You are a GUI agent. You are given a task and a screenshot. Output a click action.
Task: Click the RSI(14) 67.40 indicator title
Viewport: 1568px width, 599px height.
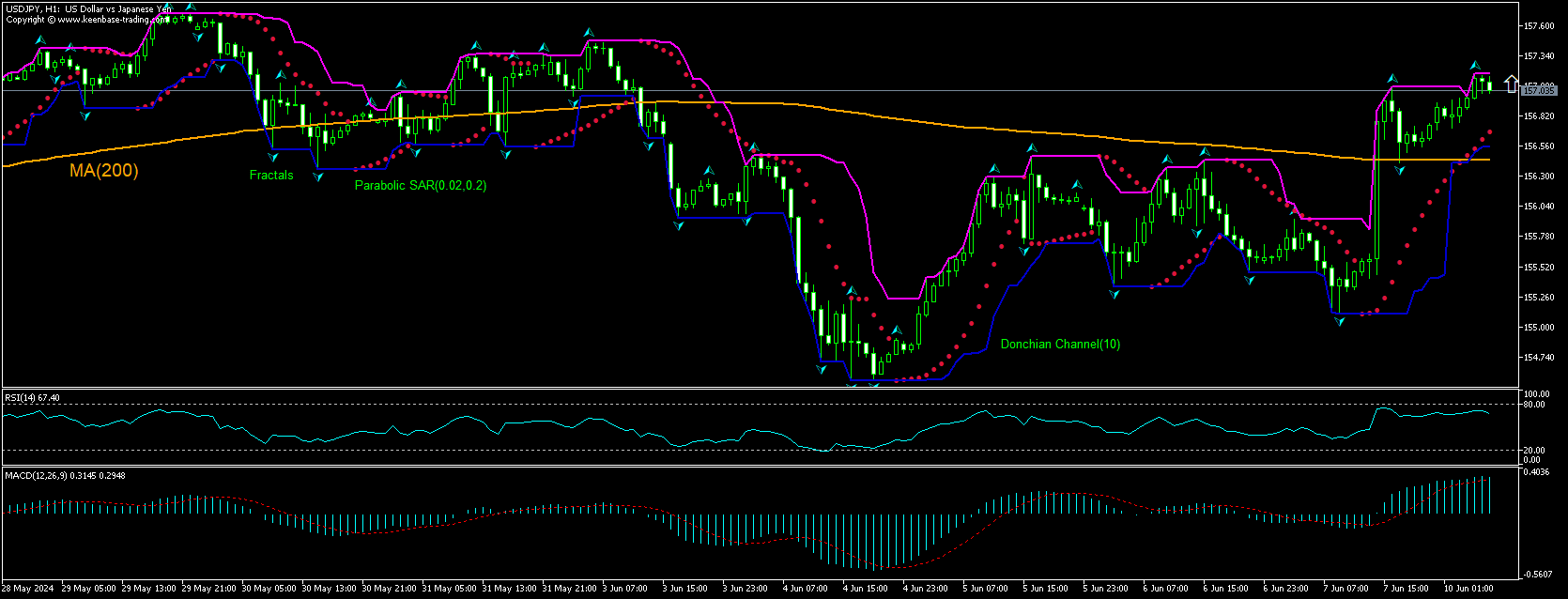(x=33, y=398)
